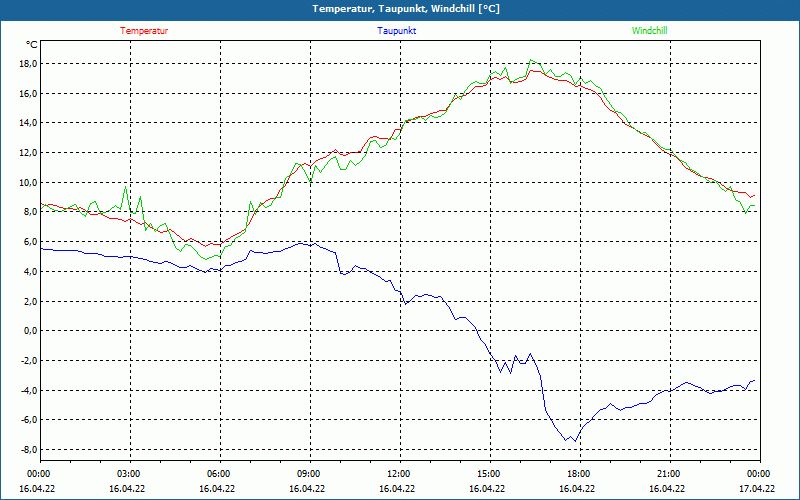Click the 2,0 y-axis value
This screenshot has width=800, height=500.
click(31, 301)
